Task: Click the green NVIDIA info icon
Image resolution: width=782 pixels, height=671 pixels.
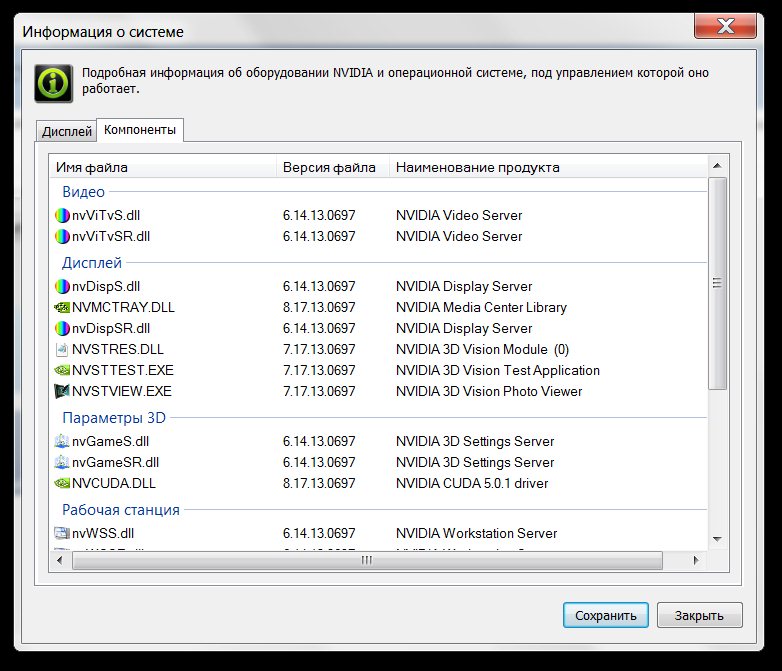Action: 53,83
